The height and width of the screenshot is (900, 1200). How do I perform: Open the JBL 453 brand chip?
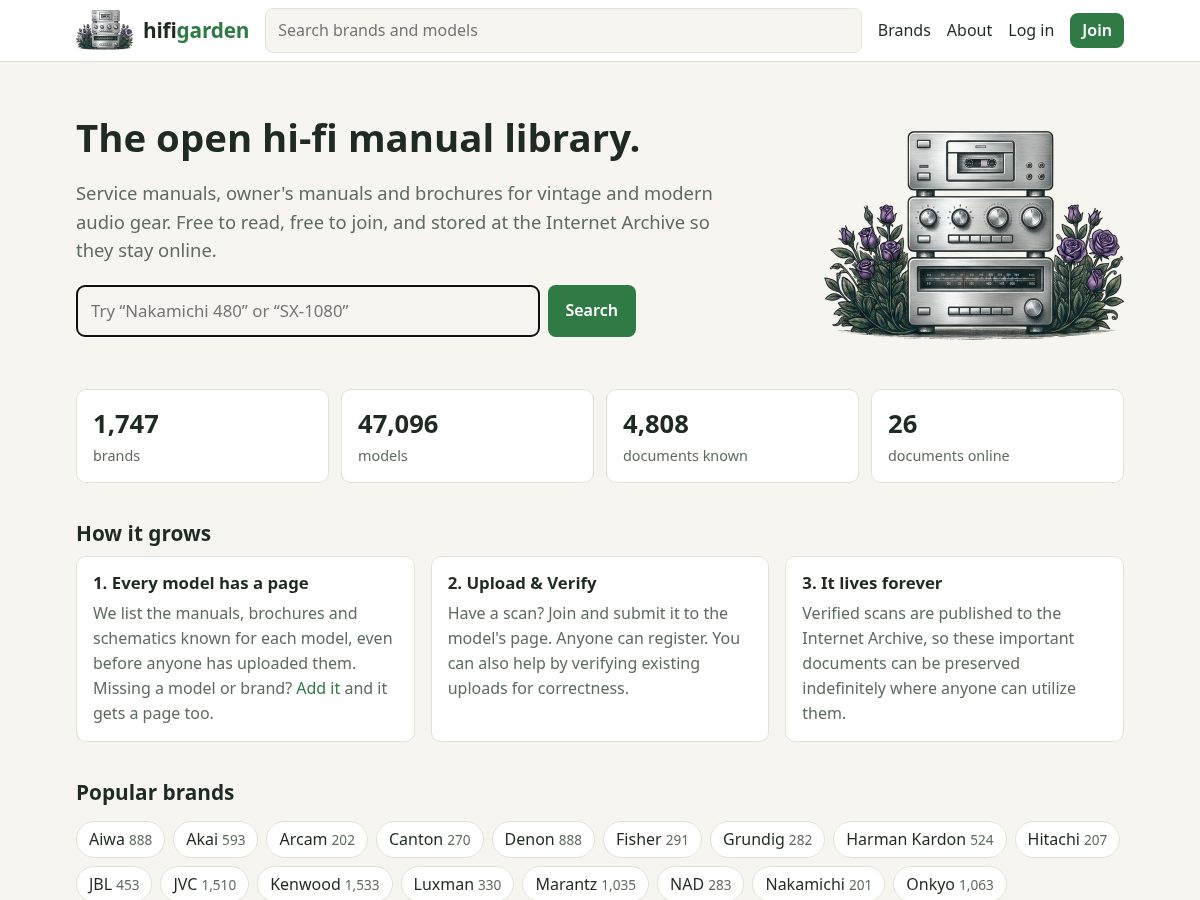coord(114,884)
